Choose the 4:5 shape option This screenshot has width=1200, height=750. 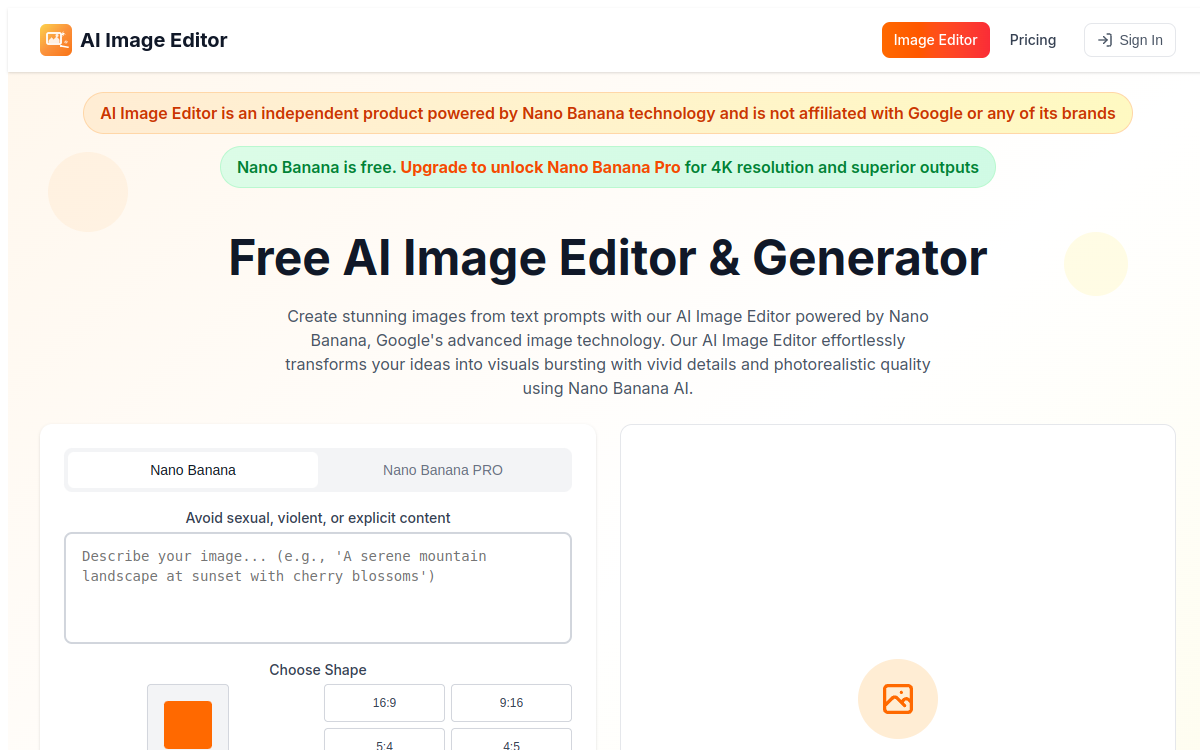tap(511, 740)
